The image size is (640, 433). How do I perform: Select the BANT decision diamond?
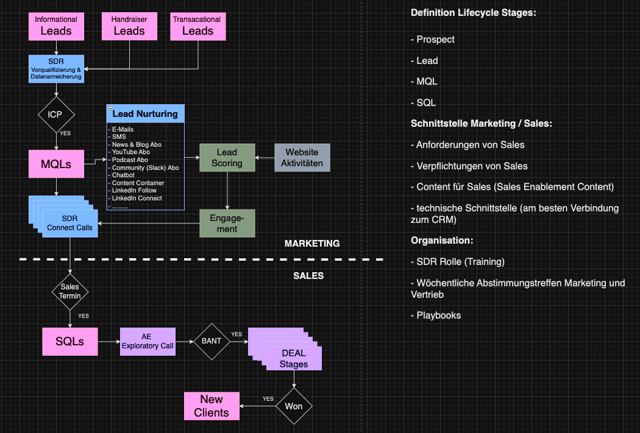[211, 342]
